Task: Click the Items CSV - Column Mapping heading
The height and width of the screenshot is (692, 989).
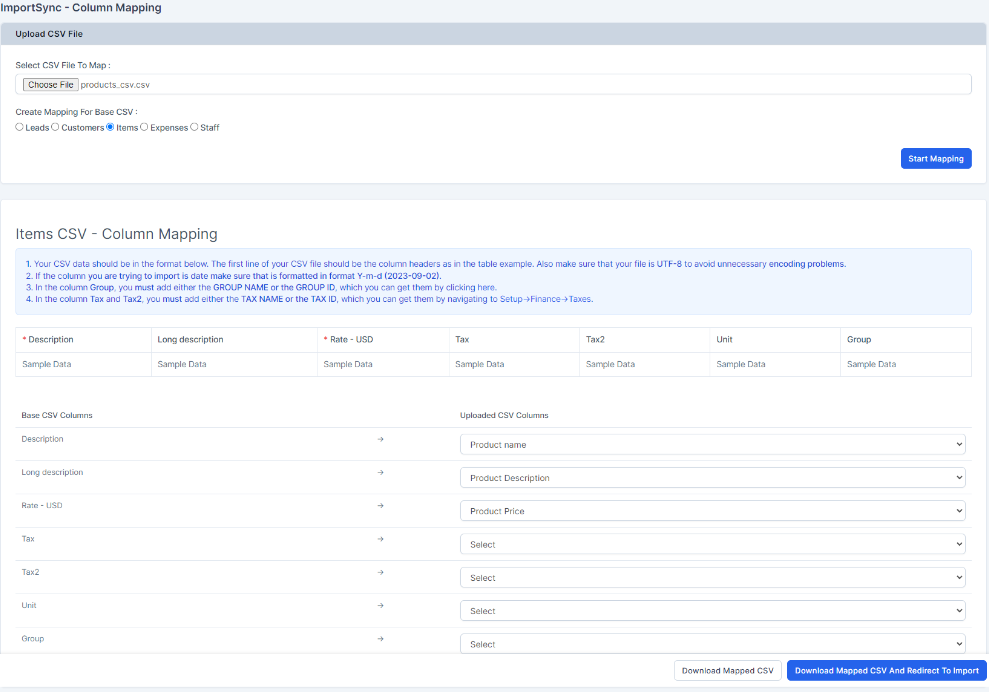Action: pos(116,234)
